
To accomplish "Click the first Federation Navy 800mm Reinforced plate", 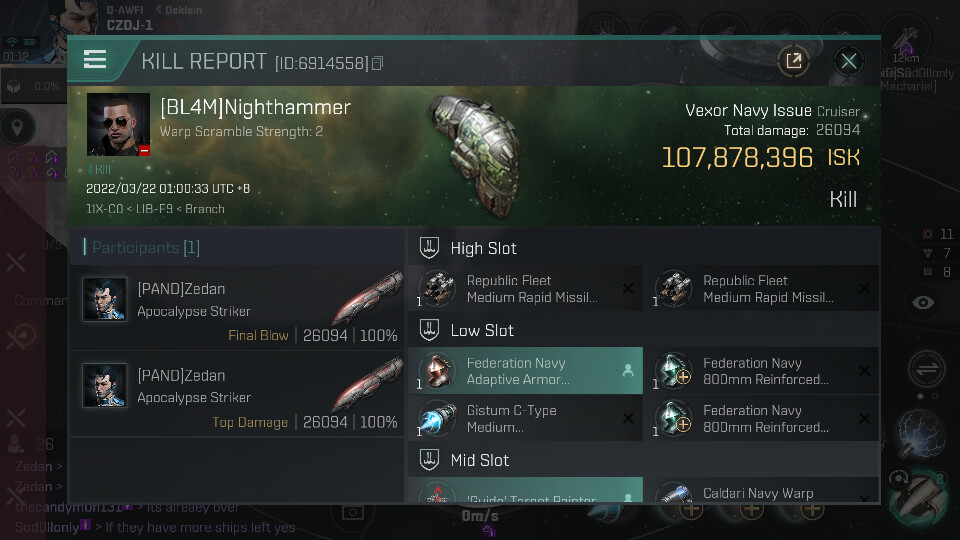I will [764, 371].
